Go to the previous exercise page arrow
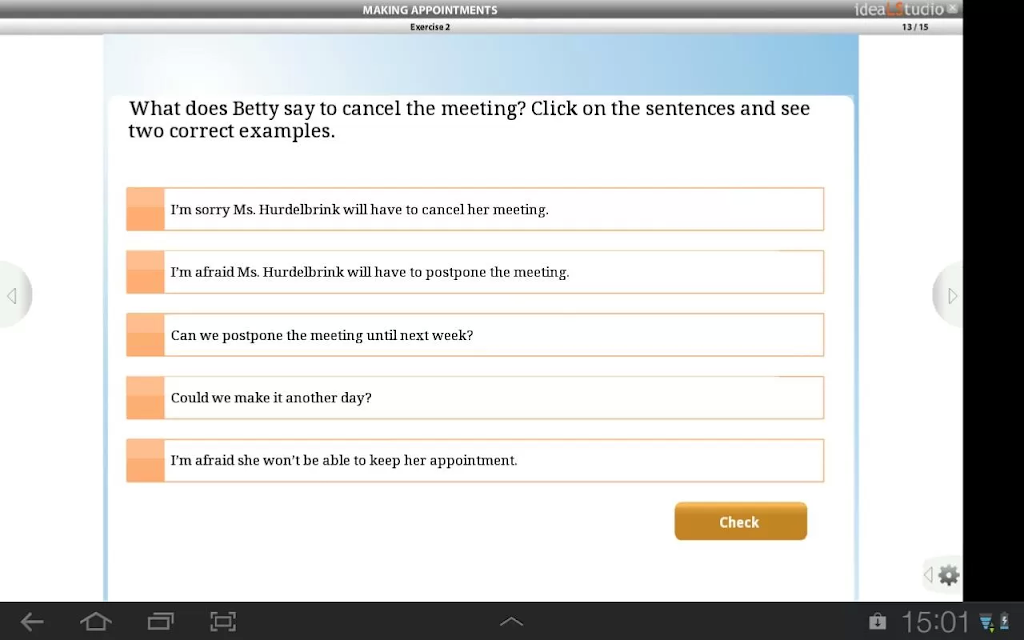Screen dimensions: 1024x640 pos(12,296)
